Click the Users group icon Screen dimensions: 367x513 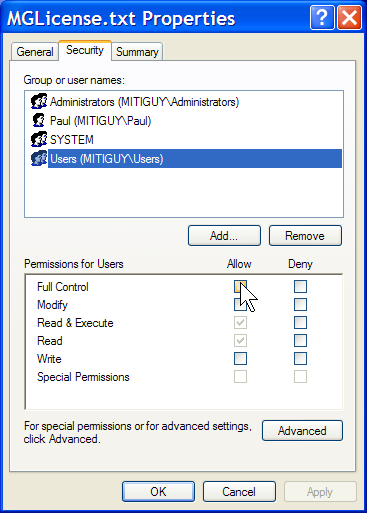click(39, 158)
